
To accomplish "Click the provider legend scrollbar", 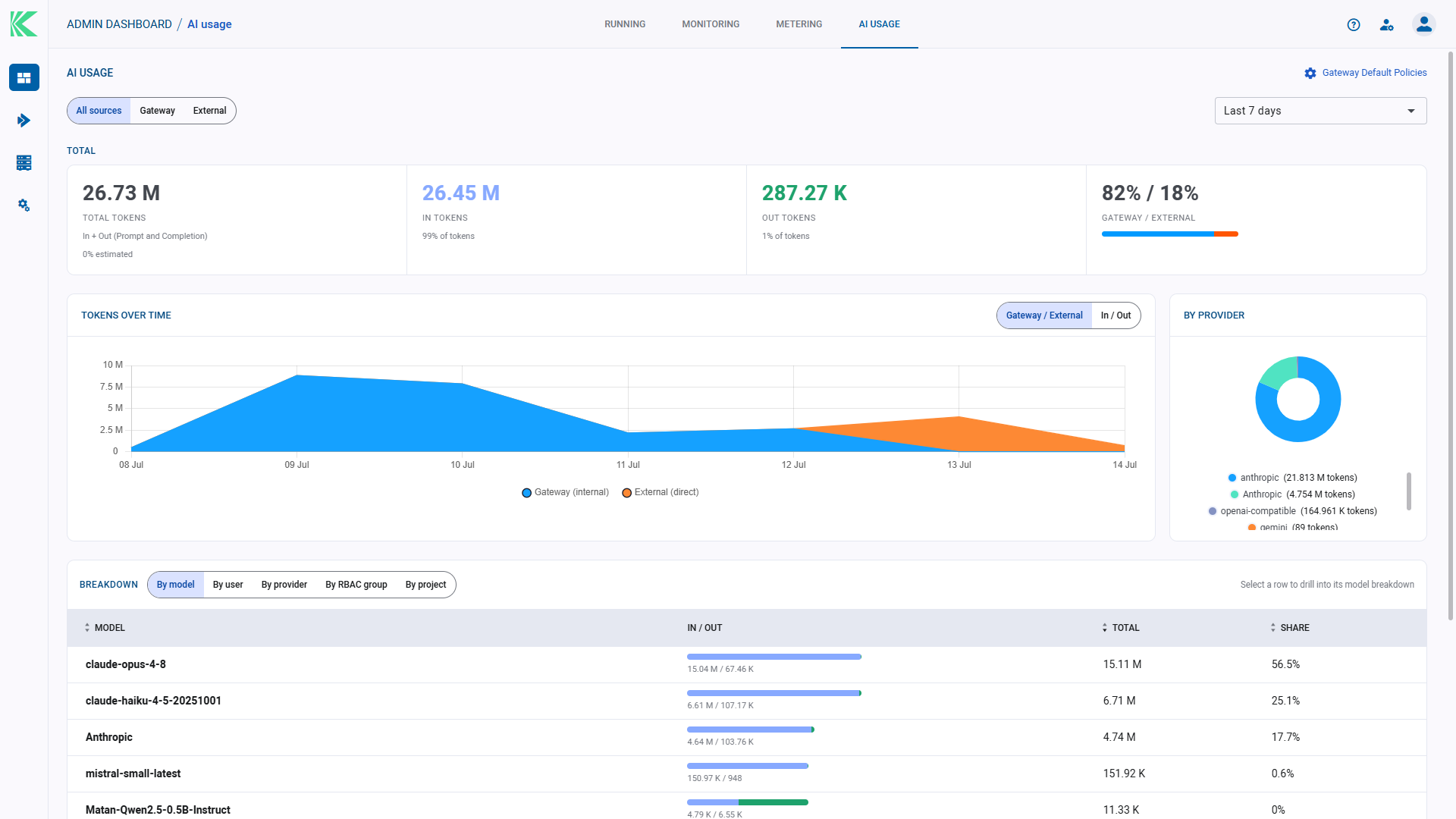I will click(1409, 491).
